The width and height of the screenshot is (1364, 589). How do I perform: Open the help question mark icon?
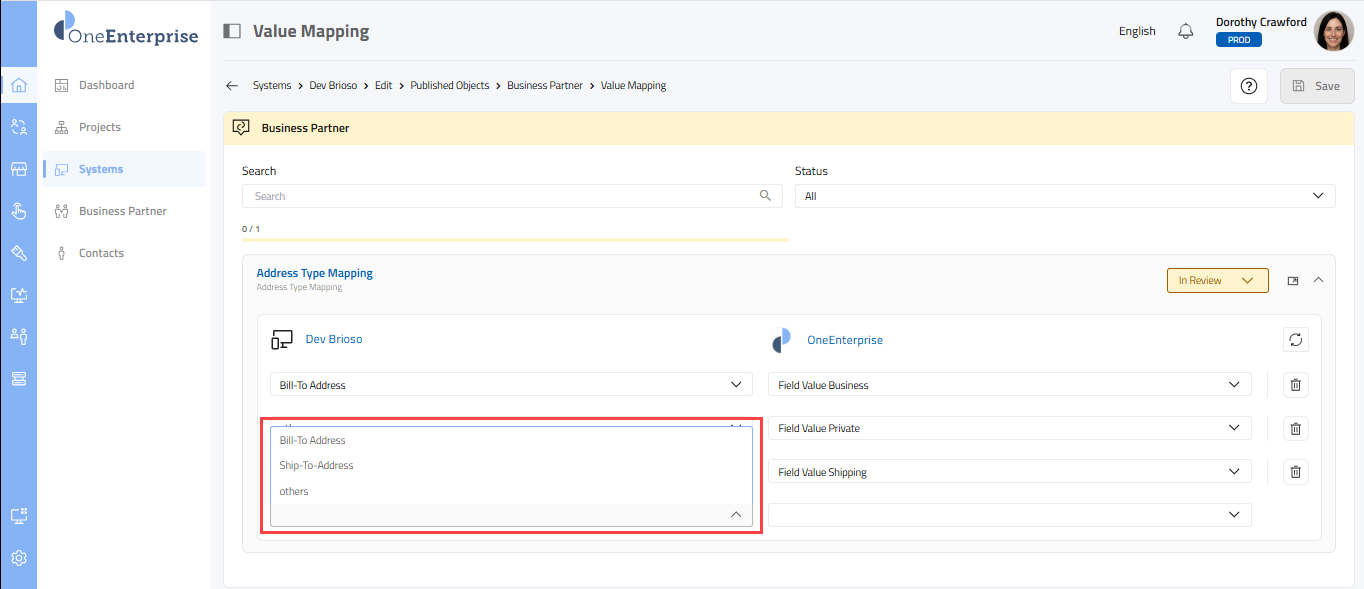click(x=1248, y=86)
